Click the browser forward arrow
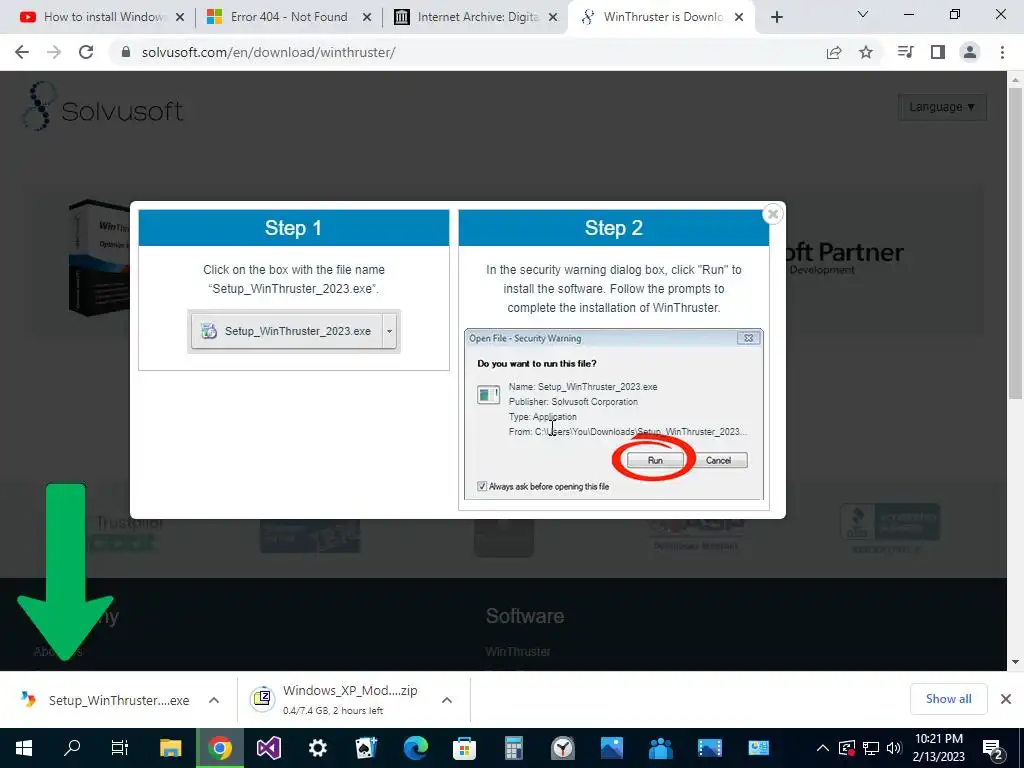Image resolution: width=1024 pixels, height=768 pixels. click(54, 52)
